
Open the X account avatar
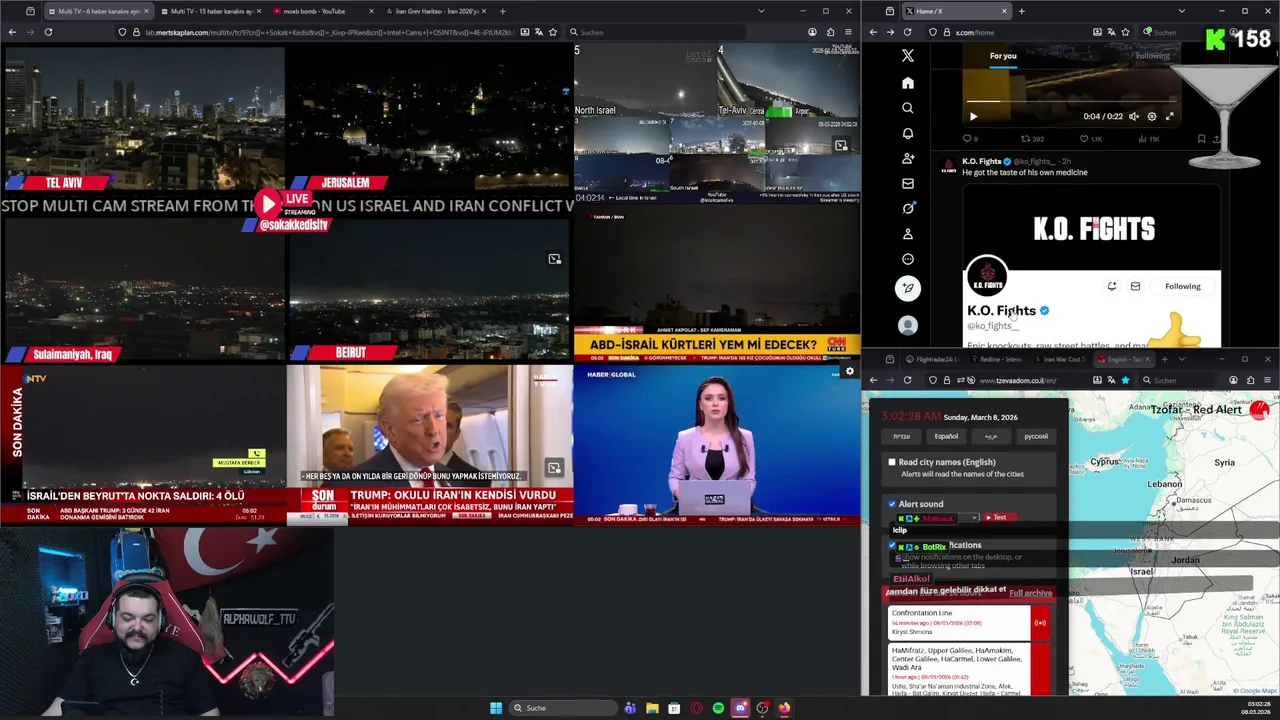[x=908, y=325]
